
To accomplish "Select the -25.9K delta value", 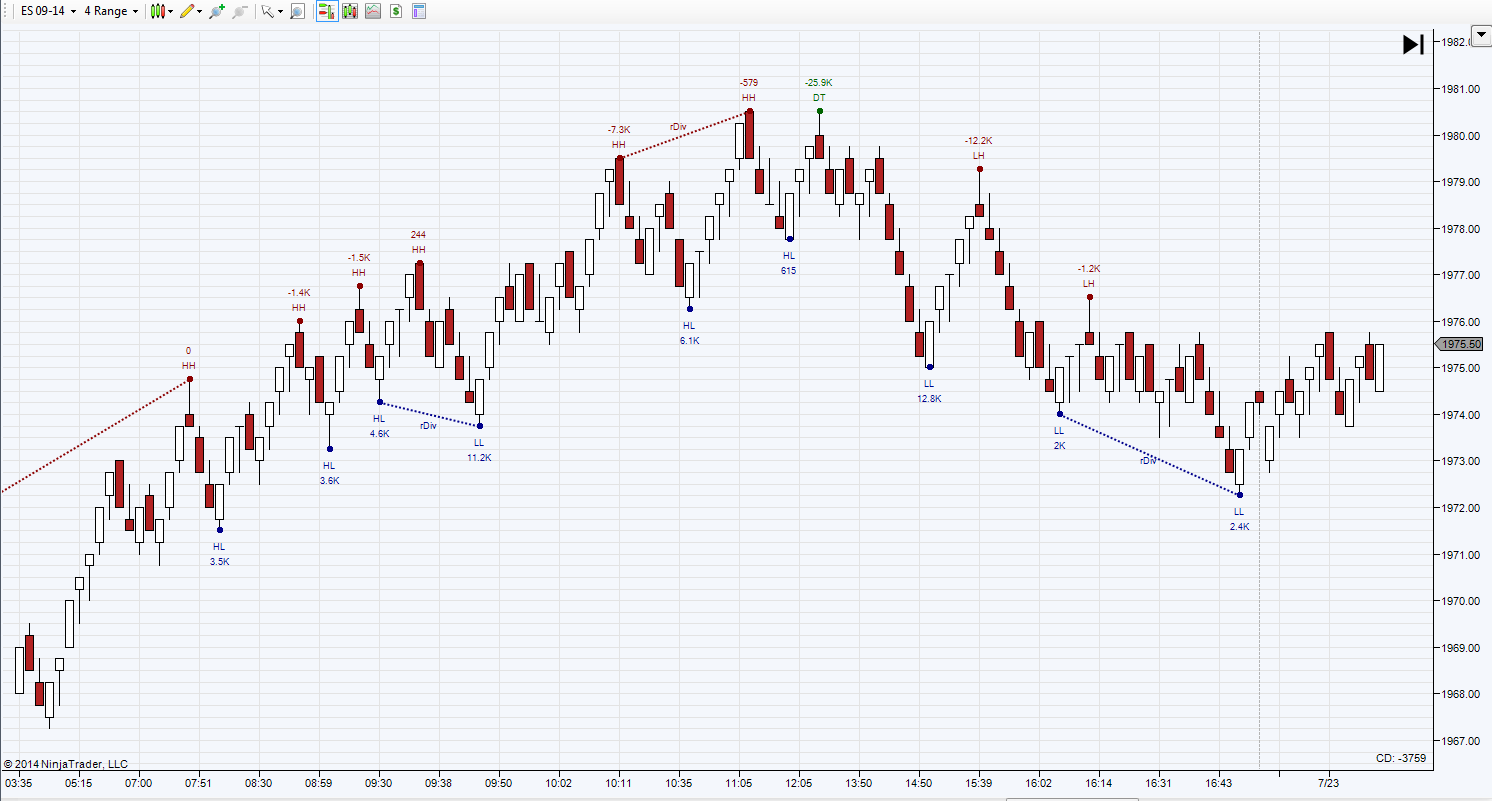I will (x=819, y=82).
